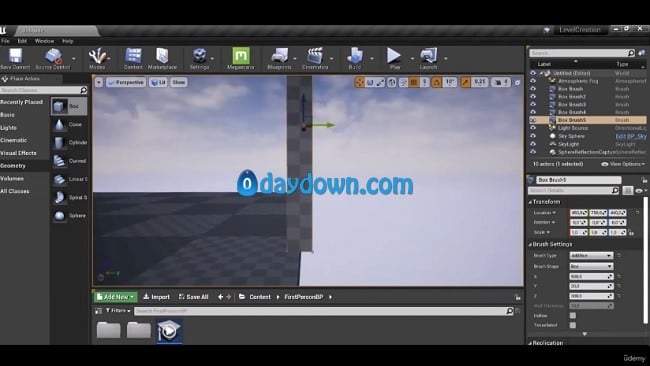Click the Blueprints toolbar icon
Screen dimensions: 650x366
click(x=279, y=56)
